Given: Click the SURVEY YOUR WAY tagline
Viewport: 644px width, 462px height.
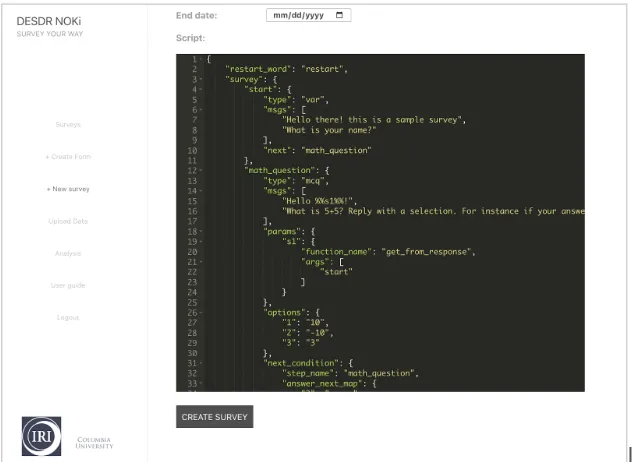Looking at the screenshot, I should pyautogui.click(x=50, y=34).
